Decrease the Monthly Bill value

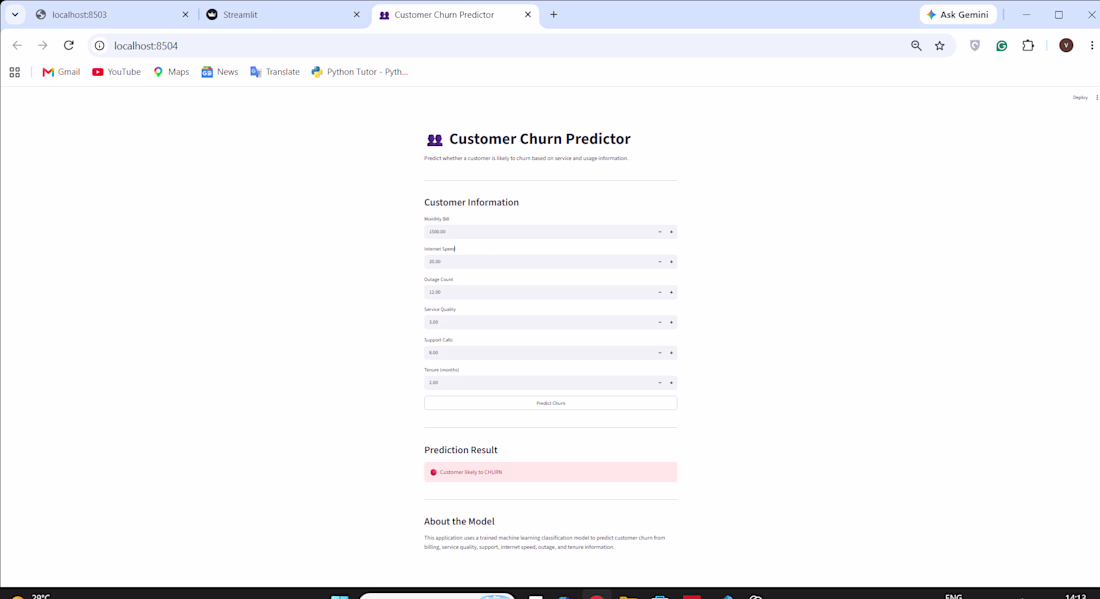click(x=659, y=231)
